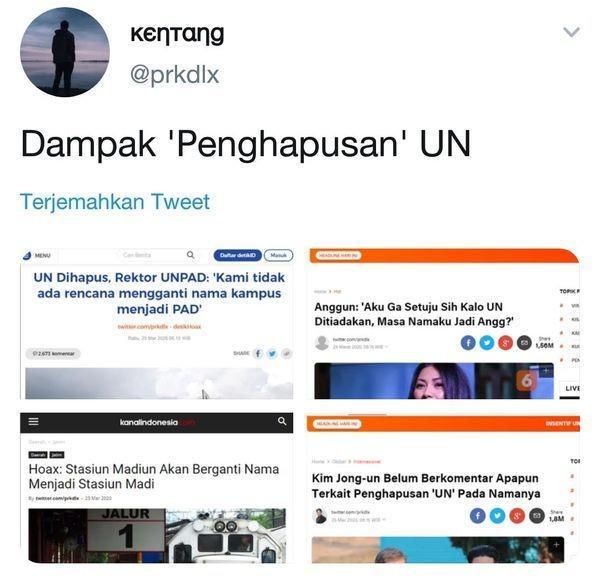This screenshot has width=600, height=579.
Task: Click the 2.673 komentar pill
Action: (x=53, y=354)
